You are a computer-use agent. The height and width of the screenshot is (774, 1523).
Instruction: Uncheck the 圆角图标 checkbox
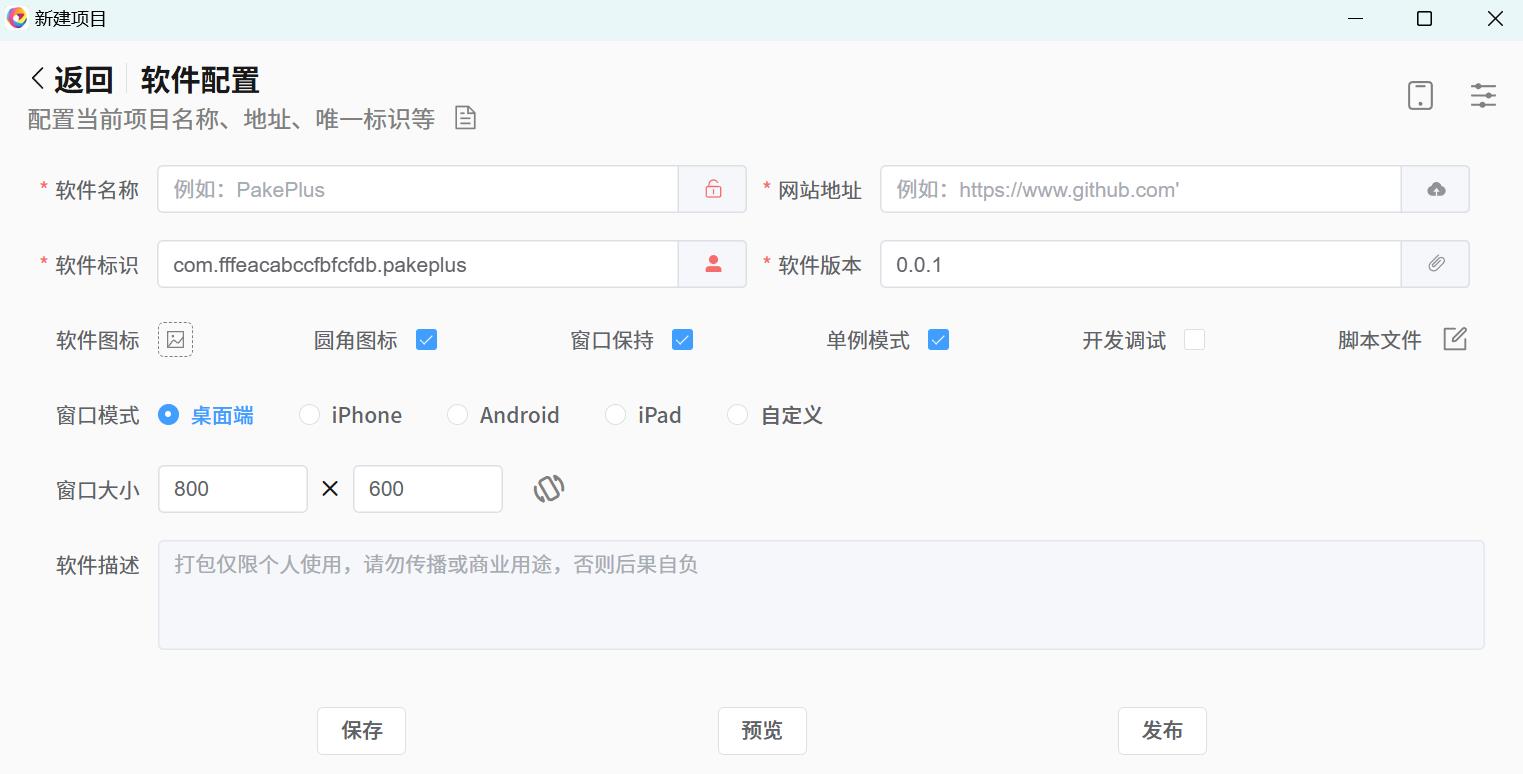point(427,340)
